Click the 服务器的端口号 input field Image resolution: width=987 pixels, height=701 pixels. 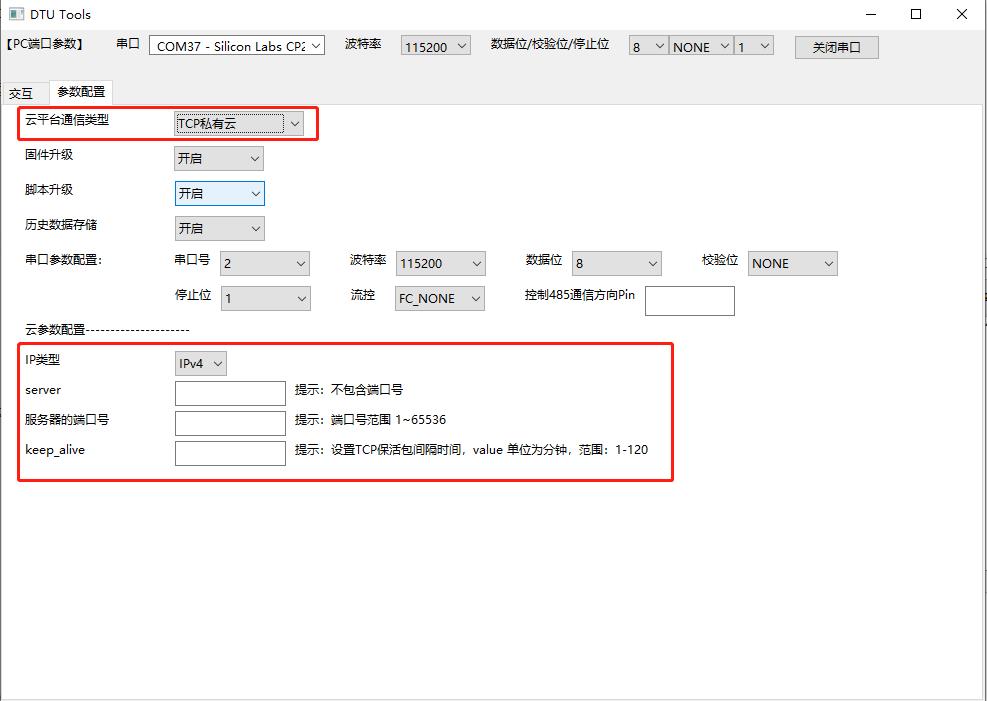230,423
